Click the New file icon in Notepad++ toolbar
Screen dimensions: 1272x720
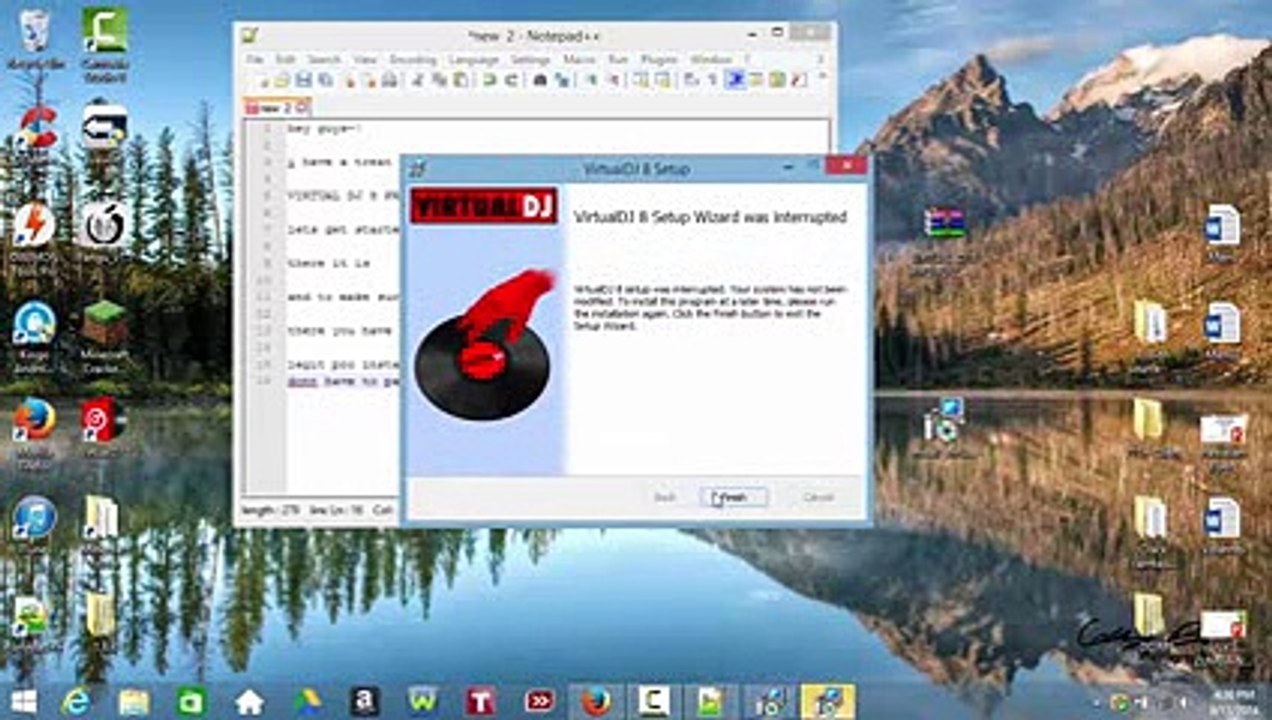point(262,80)
